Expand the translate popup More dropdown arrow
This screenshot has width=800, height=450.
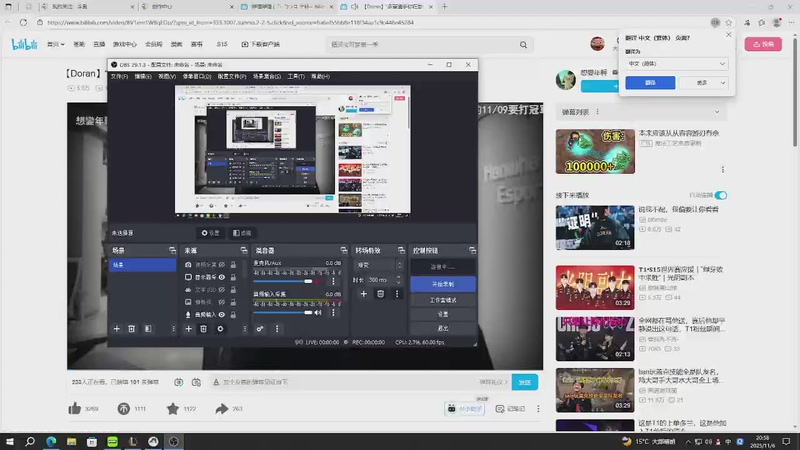click(723, 83)
